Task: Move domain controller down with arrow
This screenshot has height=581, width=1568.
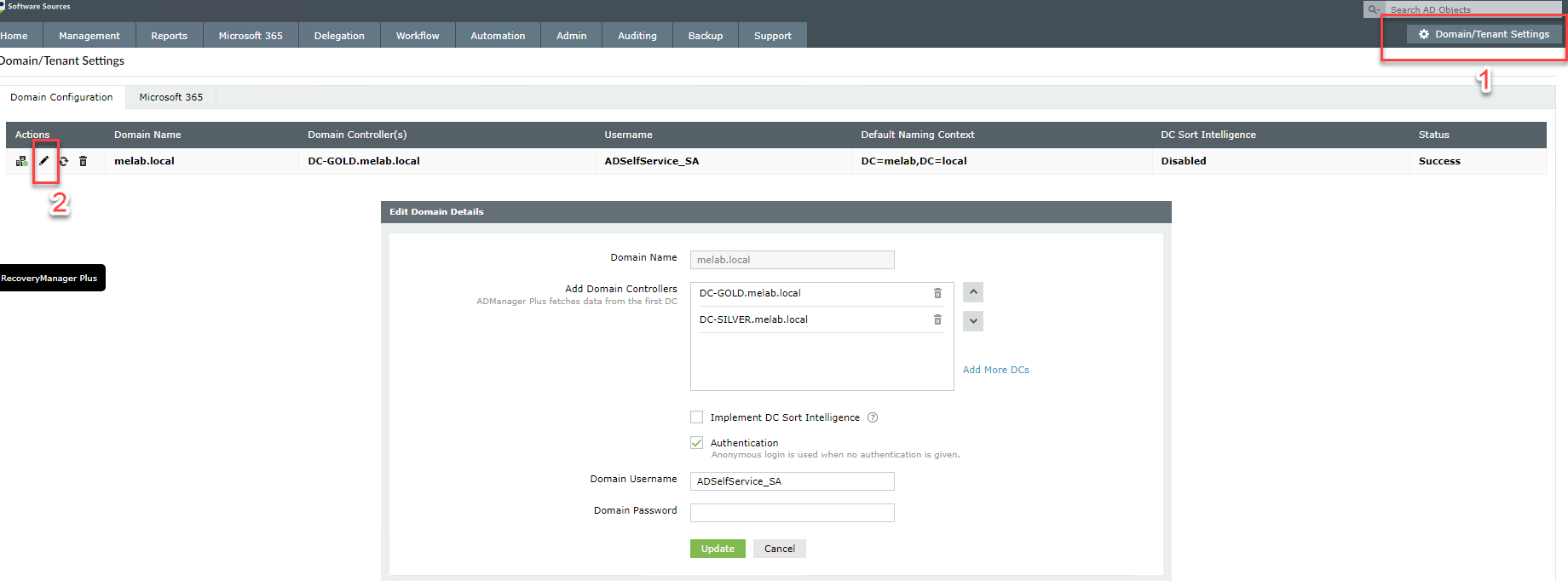Action: click(973, 321)
